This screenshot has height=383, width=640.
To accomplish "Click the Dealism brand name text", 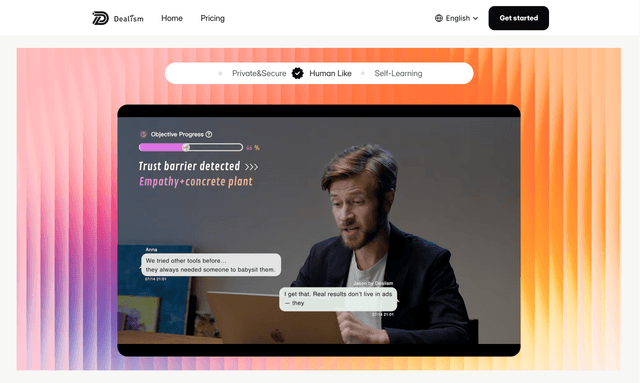I will 129,19.
